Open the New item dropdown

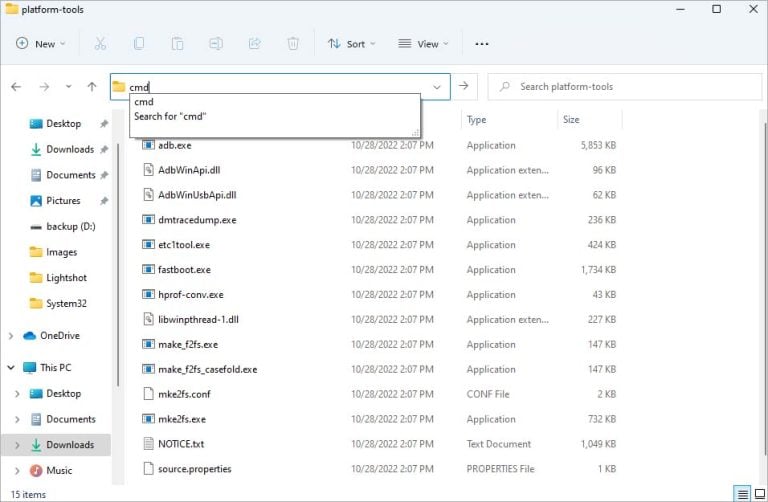pyautogui.click(x=41, y=44)
